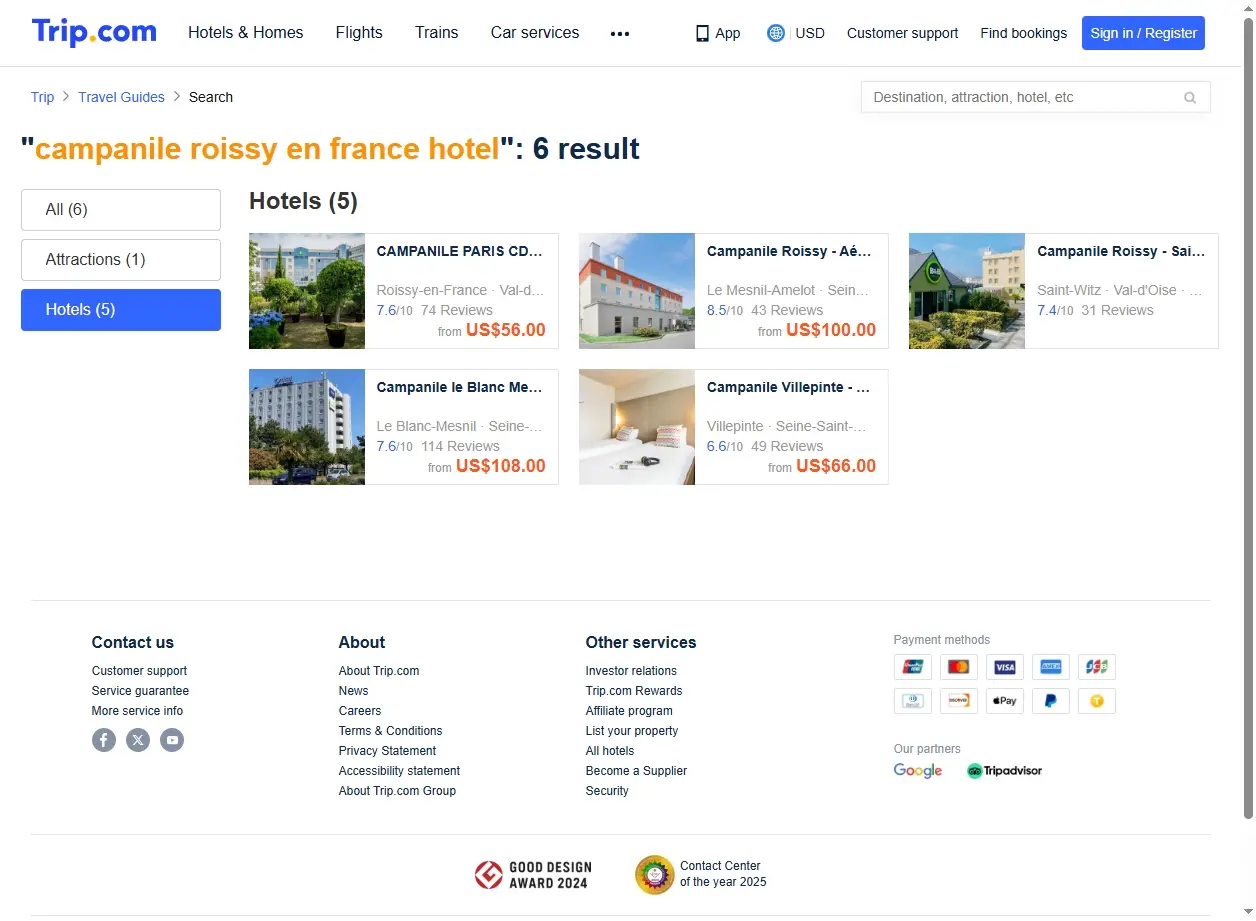Select the Hotels (5) filter tab

pos(121,310)
